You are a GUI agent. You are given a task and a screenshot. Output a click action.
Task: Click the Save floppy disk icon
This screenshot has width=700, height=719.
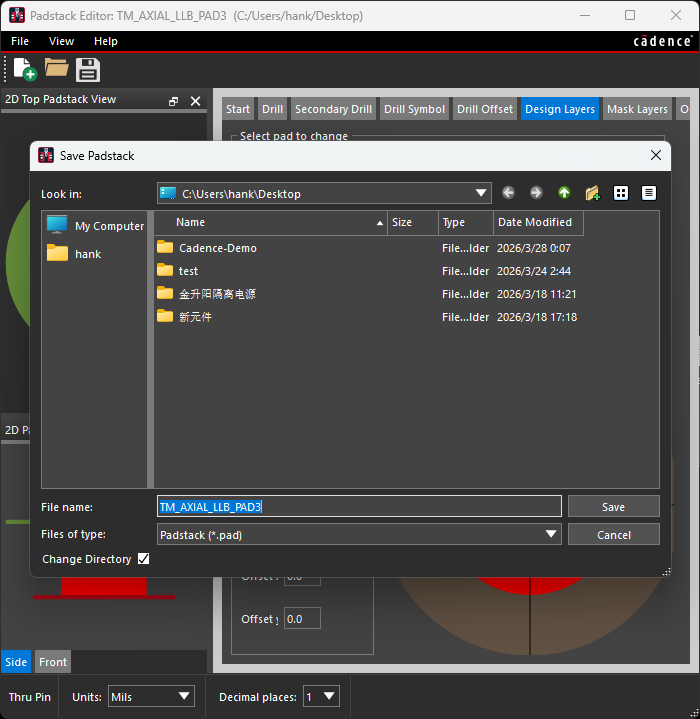pos(88,69)
